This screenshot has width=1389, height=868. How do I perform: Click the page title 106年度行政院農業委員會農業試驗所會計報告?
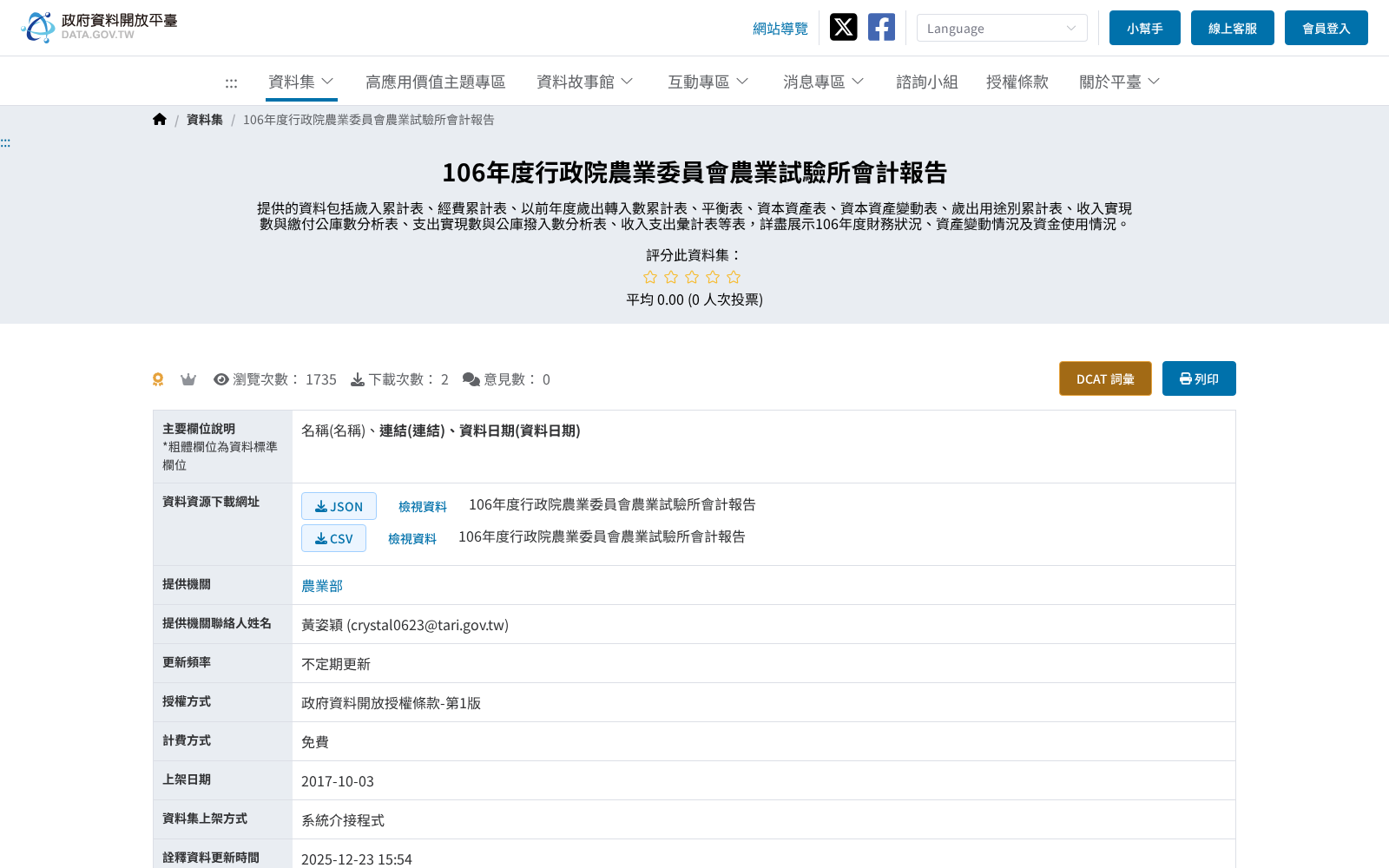pos(694,173)
